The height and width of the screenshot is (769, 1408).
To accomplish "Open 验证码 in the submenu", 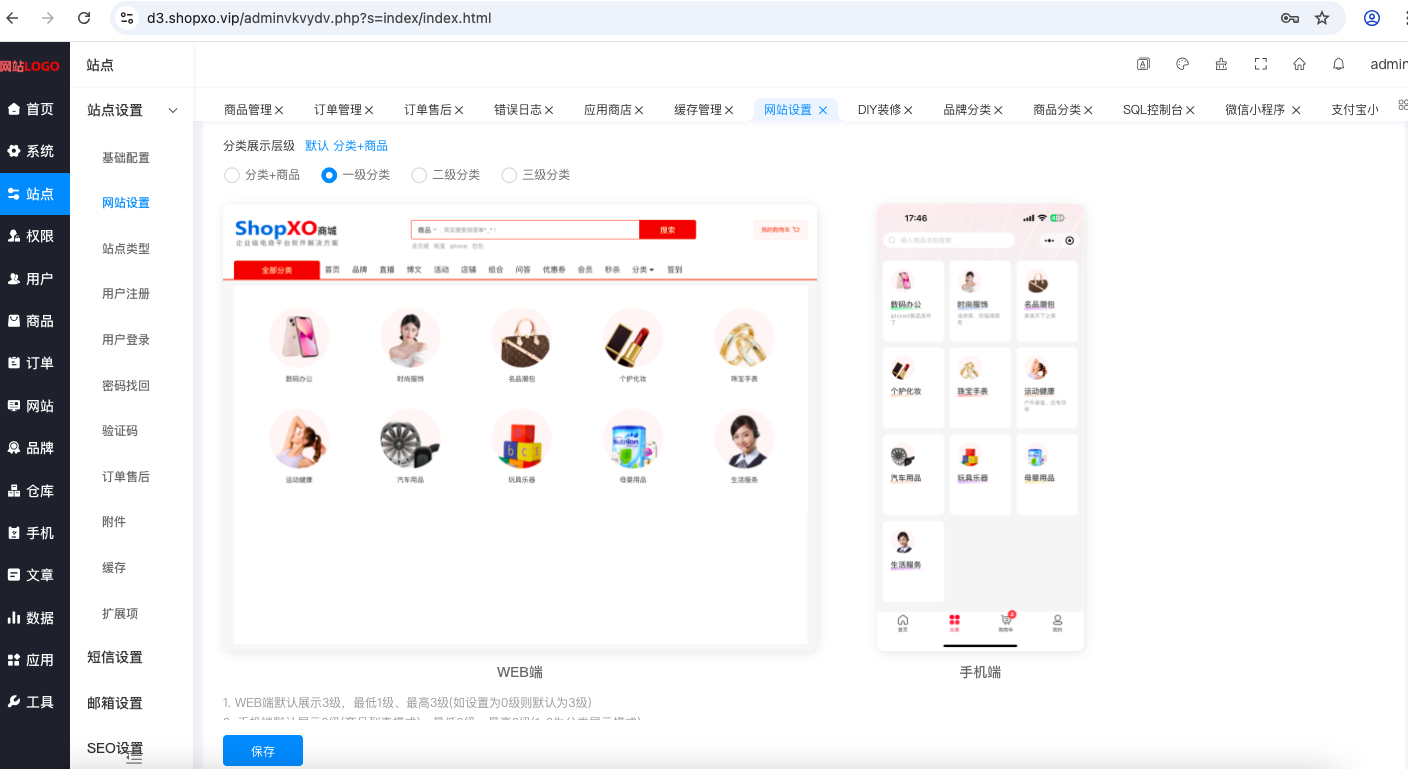I will click(120, 431).
